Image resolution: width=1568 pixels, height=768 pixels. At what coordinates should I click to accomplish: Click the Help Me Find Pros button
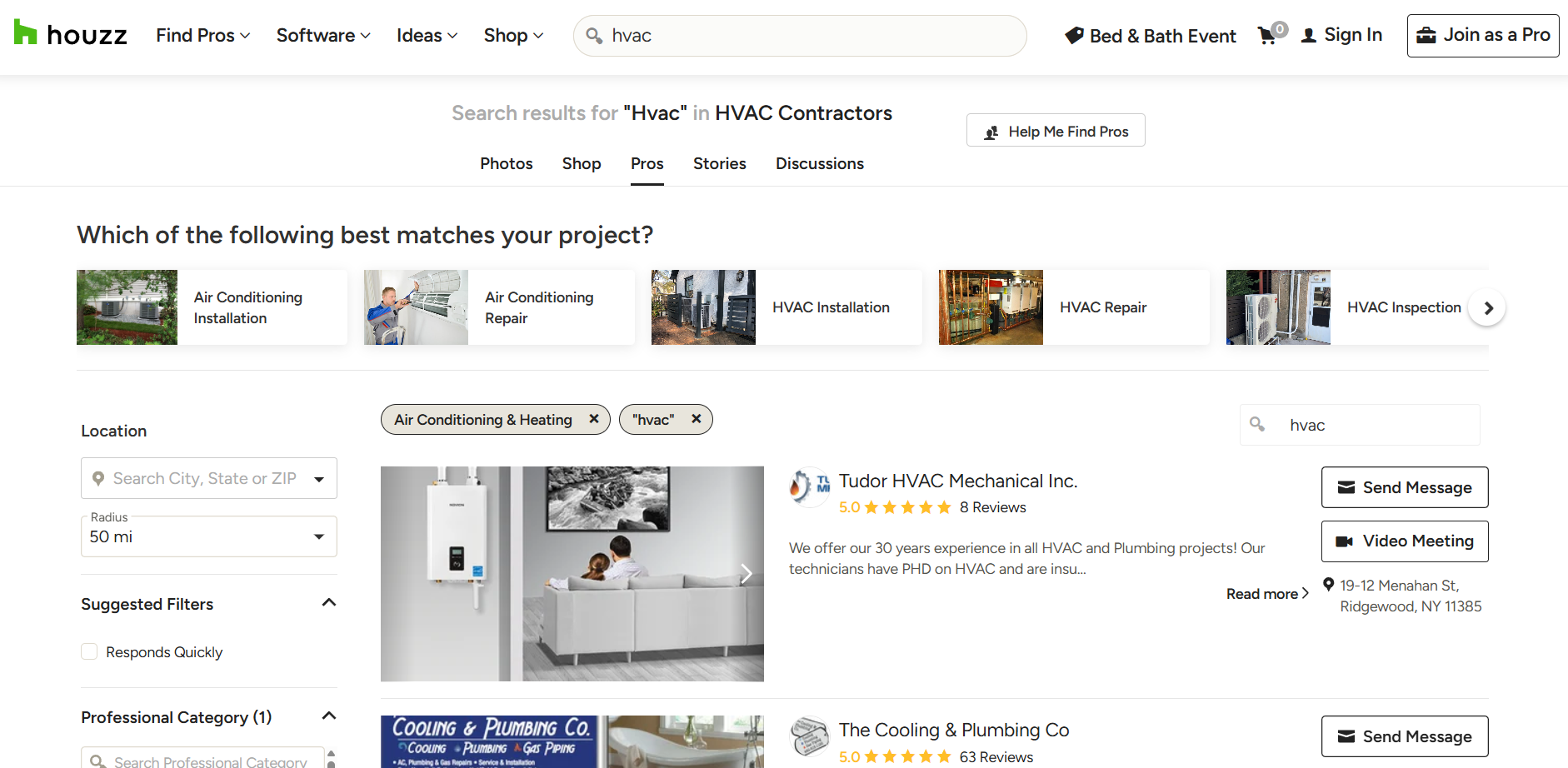[1055, 130]
